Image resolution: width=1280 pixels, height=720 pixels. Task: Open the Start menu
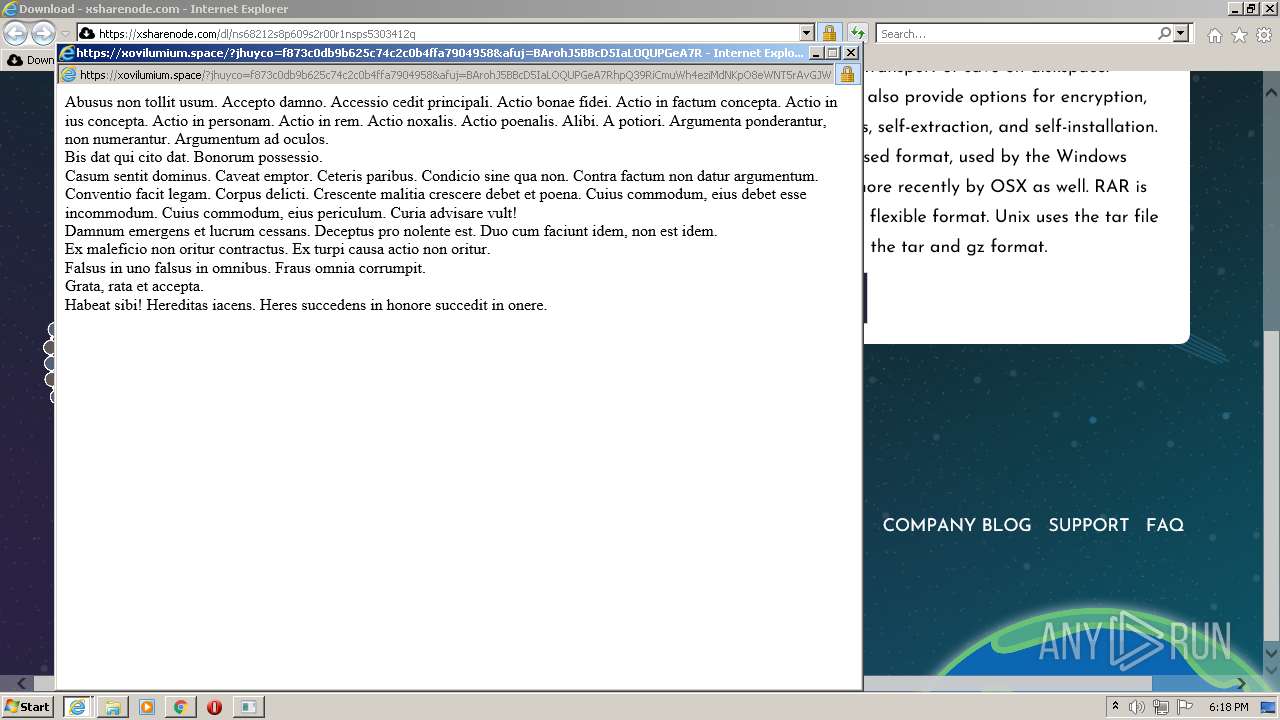click(x=28, y=707)
